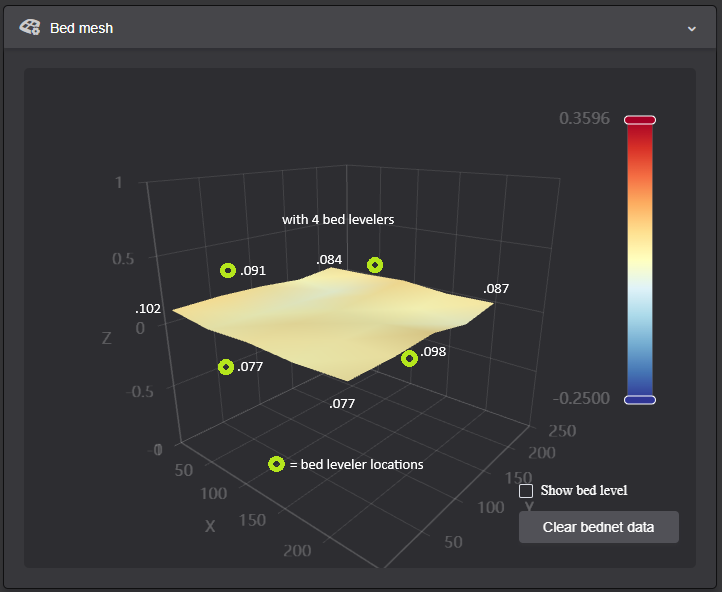Click the '= bed leveler locations' legend text

[356, 464]
